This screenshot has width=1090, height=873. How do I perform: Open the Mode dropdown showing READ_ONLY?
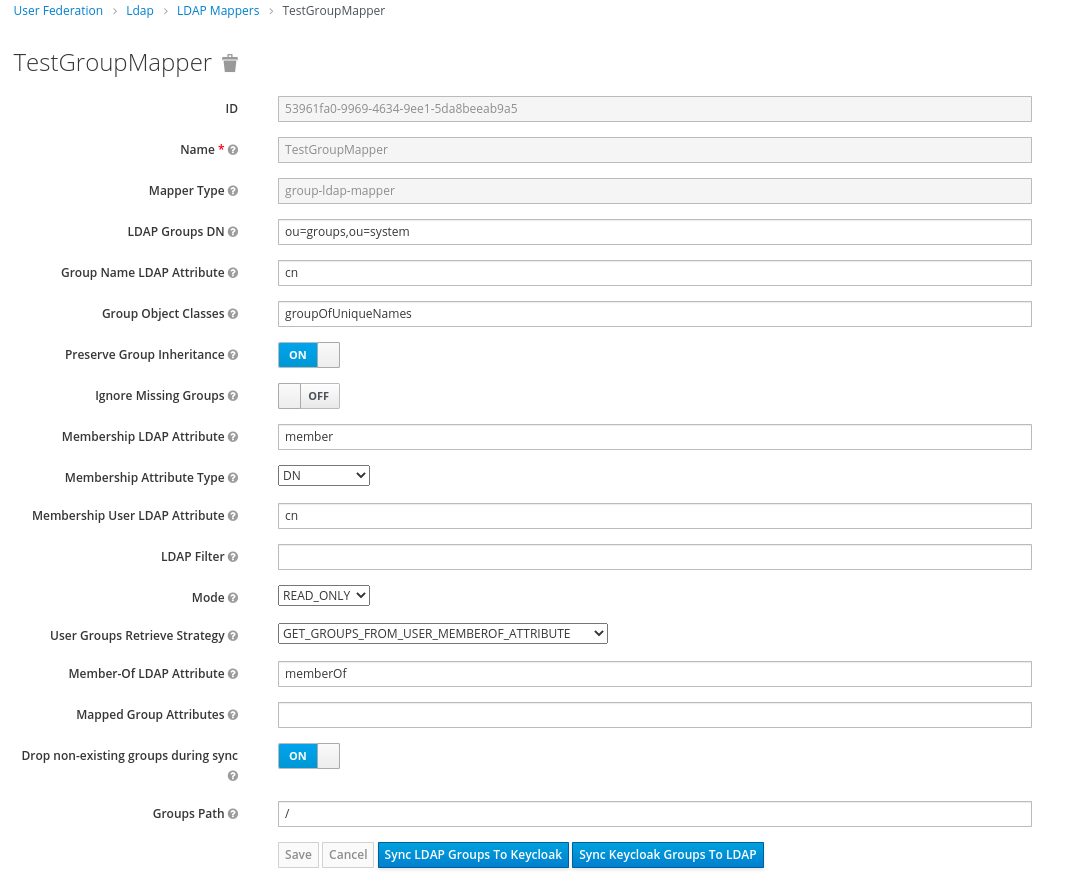click(323, 594)
